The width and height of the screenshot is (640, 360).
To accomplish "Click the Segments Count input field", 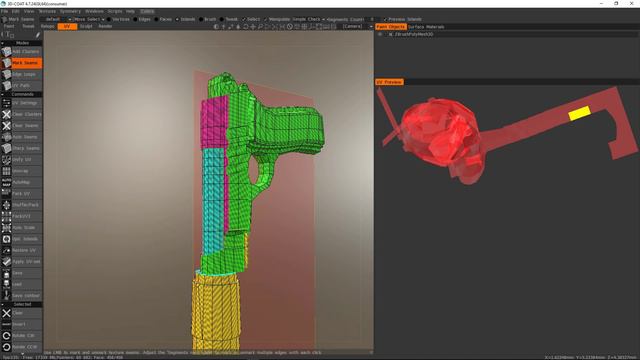I will pyautogui.click(x=372, y=19).
